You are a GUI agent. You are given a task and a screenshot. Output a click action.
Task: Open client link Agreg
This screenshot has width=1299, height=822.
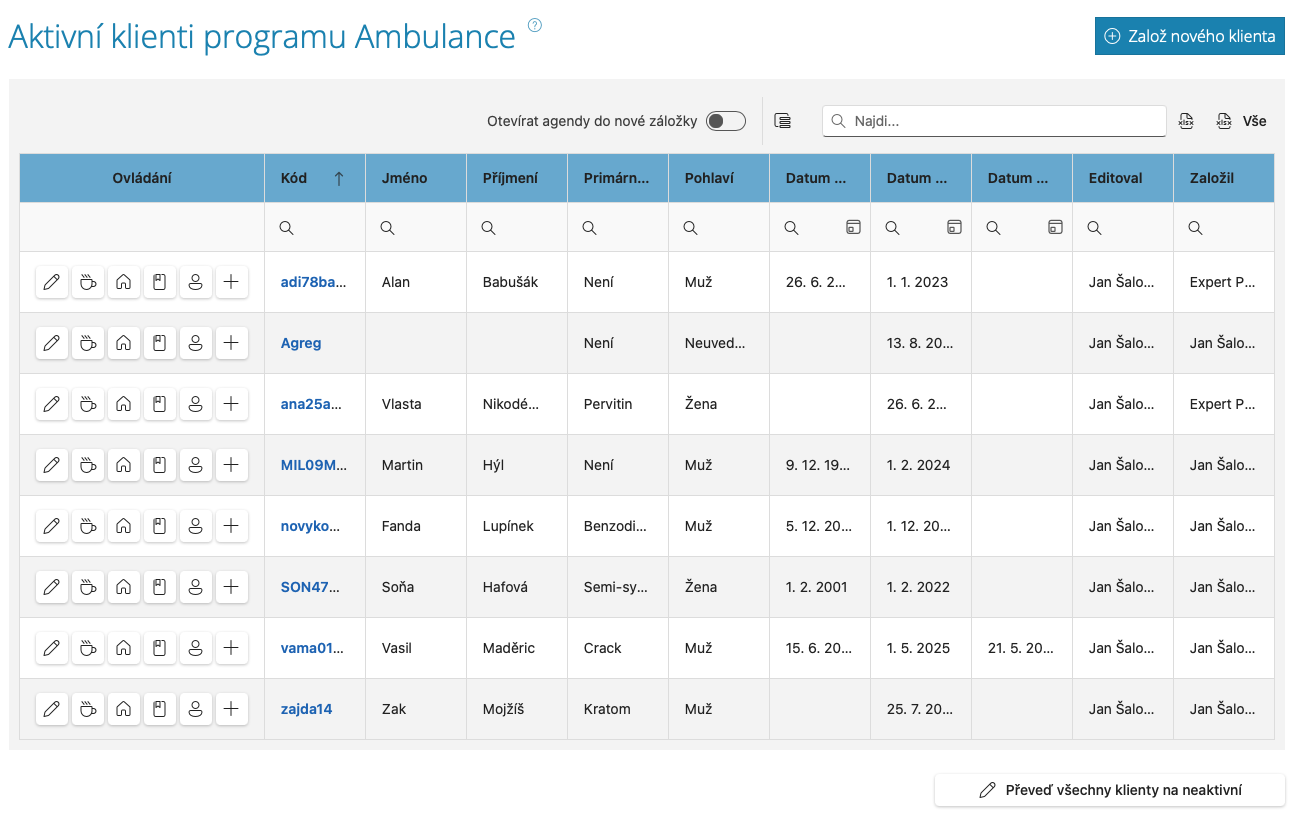301,343
